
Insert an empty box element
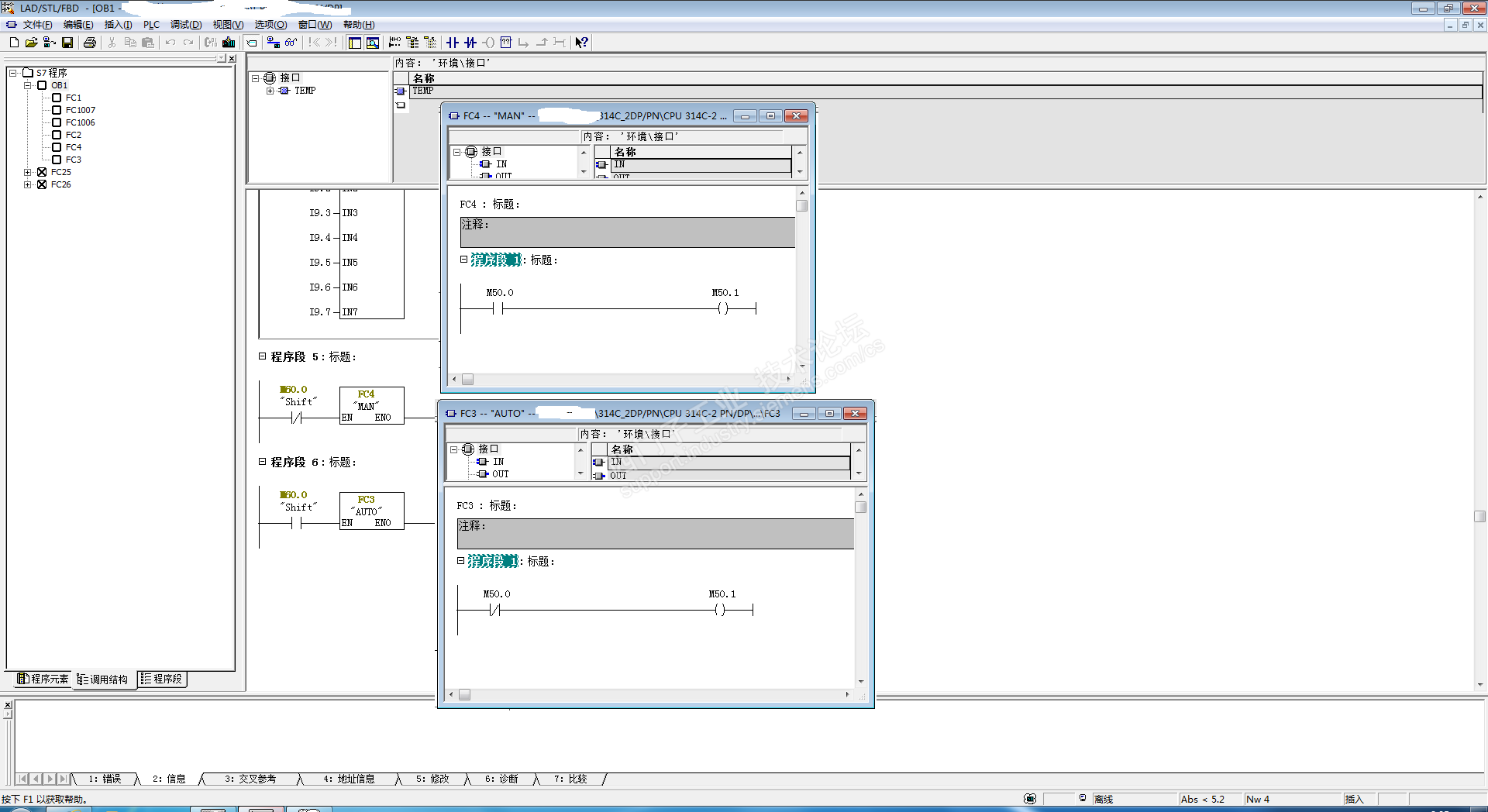(506, 43)
